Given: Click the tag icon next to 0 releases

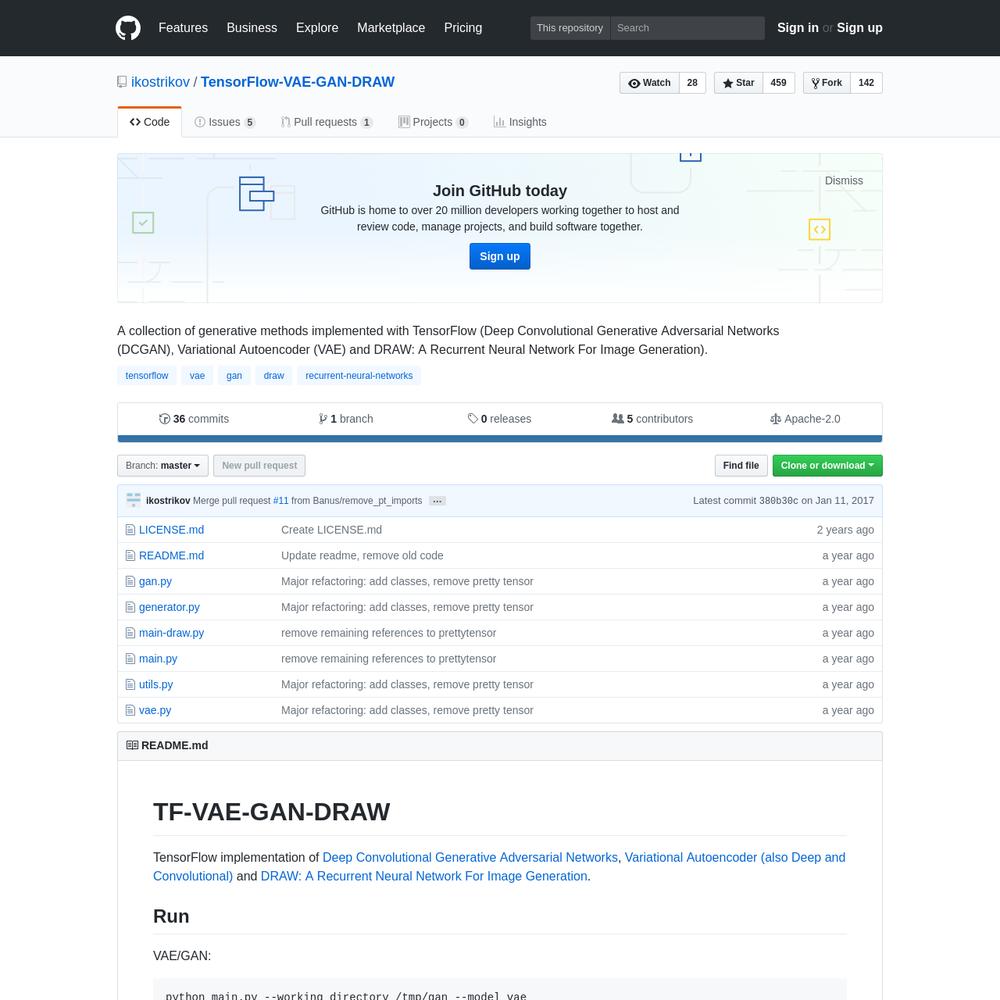Looking at the screenshot, I should [473, 418].
